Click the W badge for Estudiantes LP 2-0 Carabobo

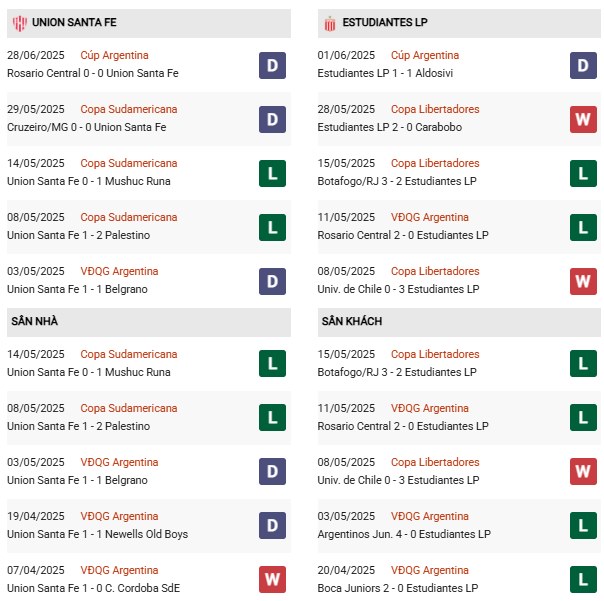583,120
